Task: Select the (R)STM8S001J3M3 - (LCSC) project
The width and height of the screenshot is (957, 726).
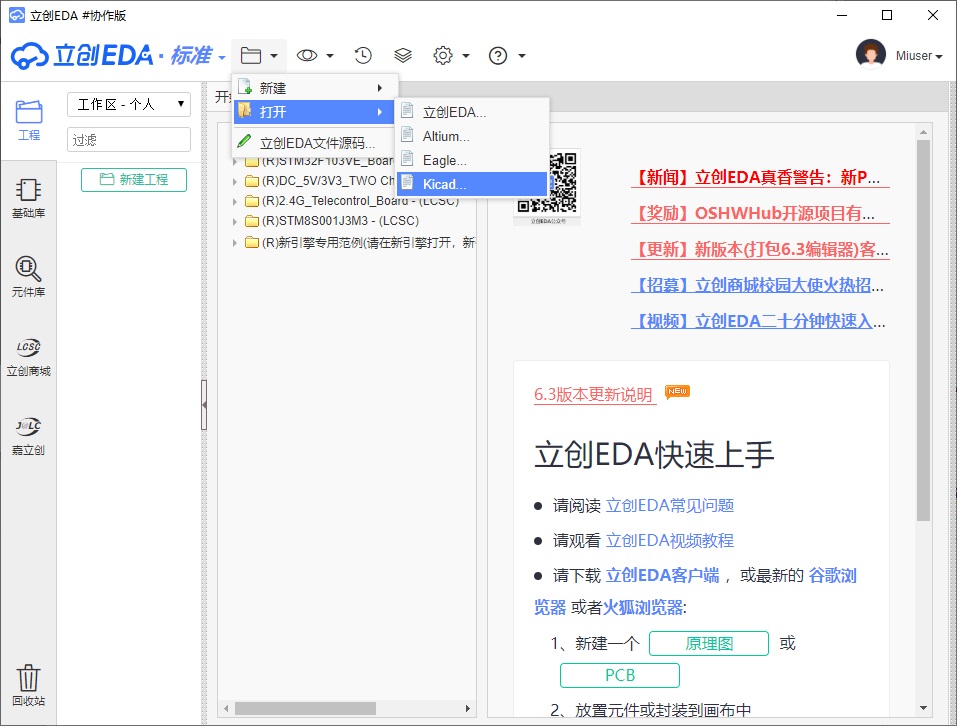Action: pos(340,221)
